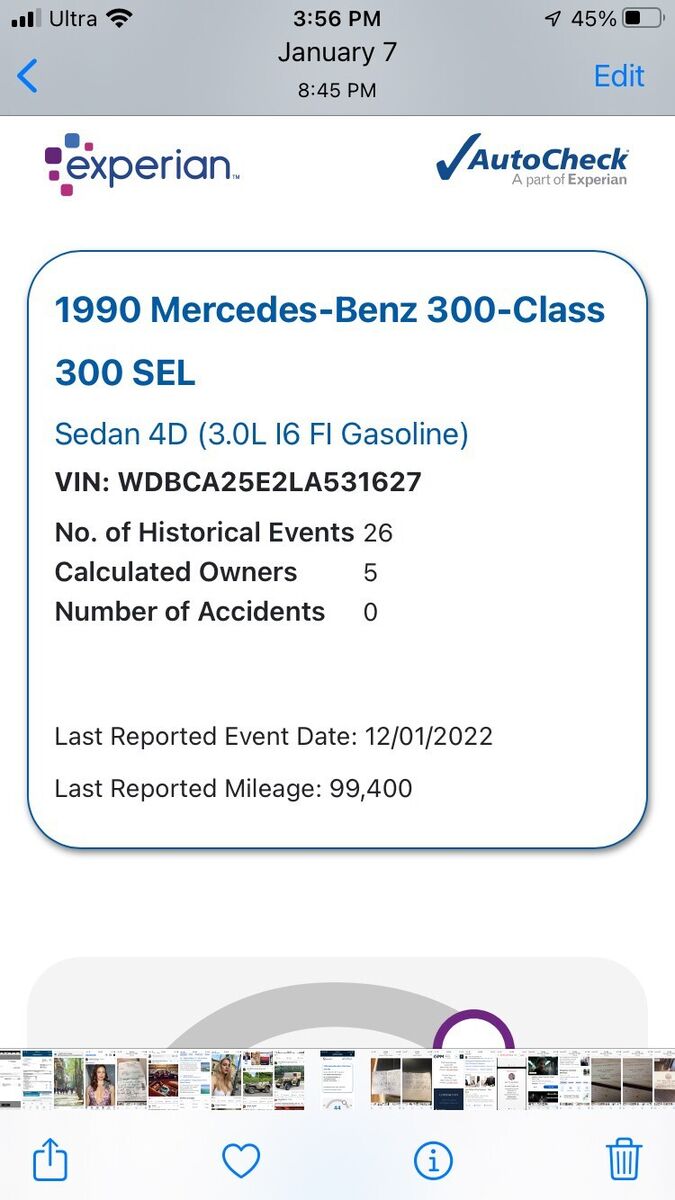
Task: Show photo info details
Action: [x=433, y=1160]
